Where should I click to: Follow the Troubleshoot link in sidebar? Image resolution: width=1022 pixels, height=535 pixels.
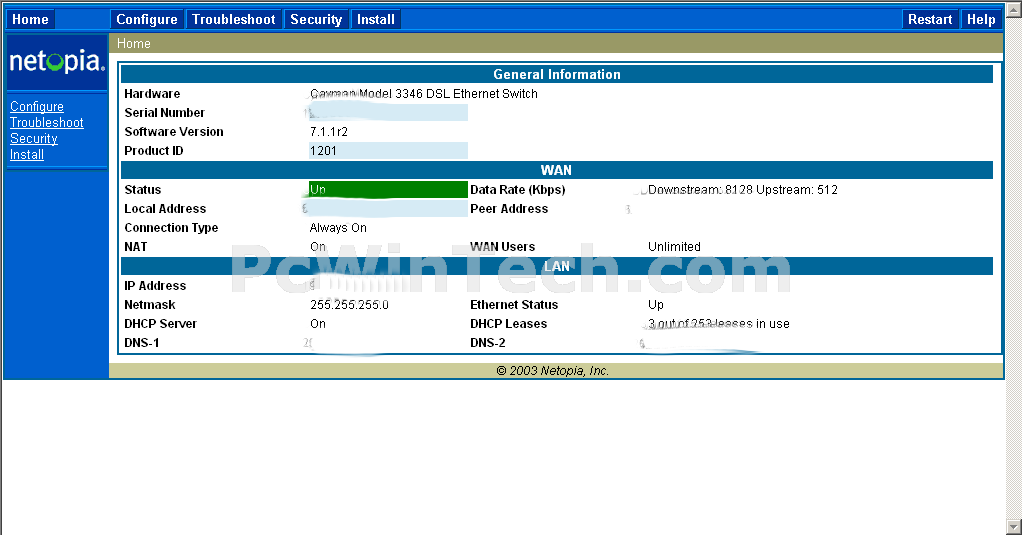click(46, 123)
